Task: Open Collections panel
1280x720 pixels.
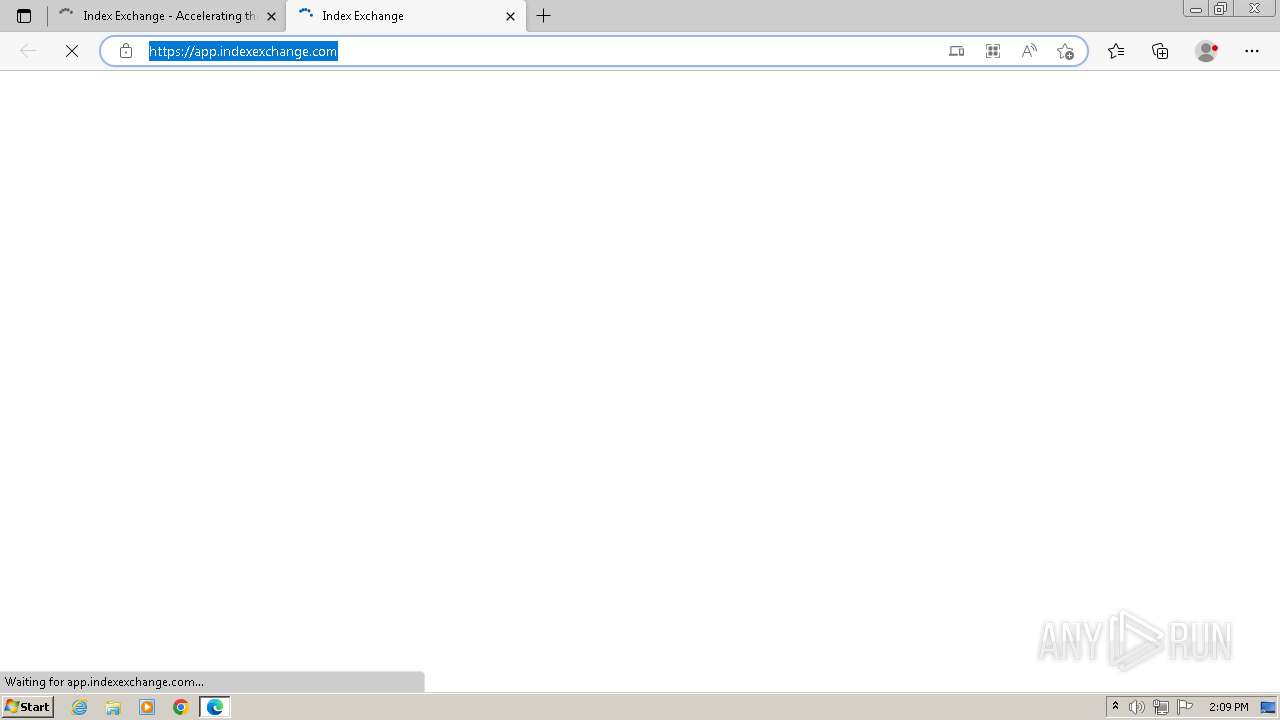Action: point(1160,51)
